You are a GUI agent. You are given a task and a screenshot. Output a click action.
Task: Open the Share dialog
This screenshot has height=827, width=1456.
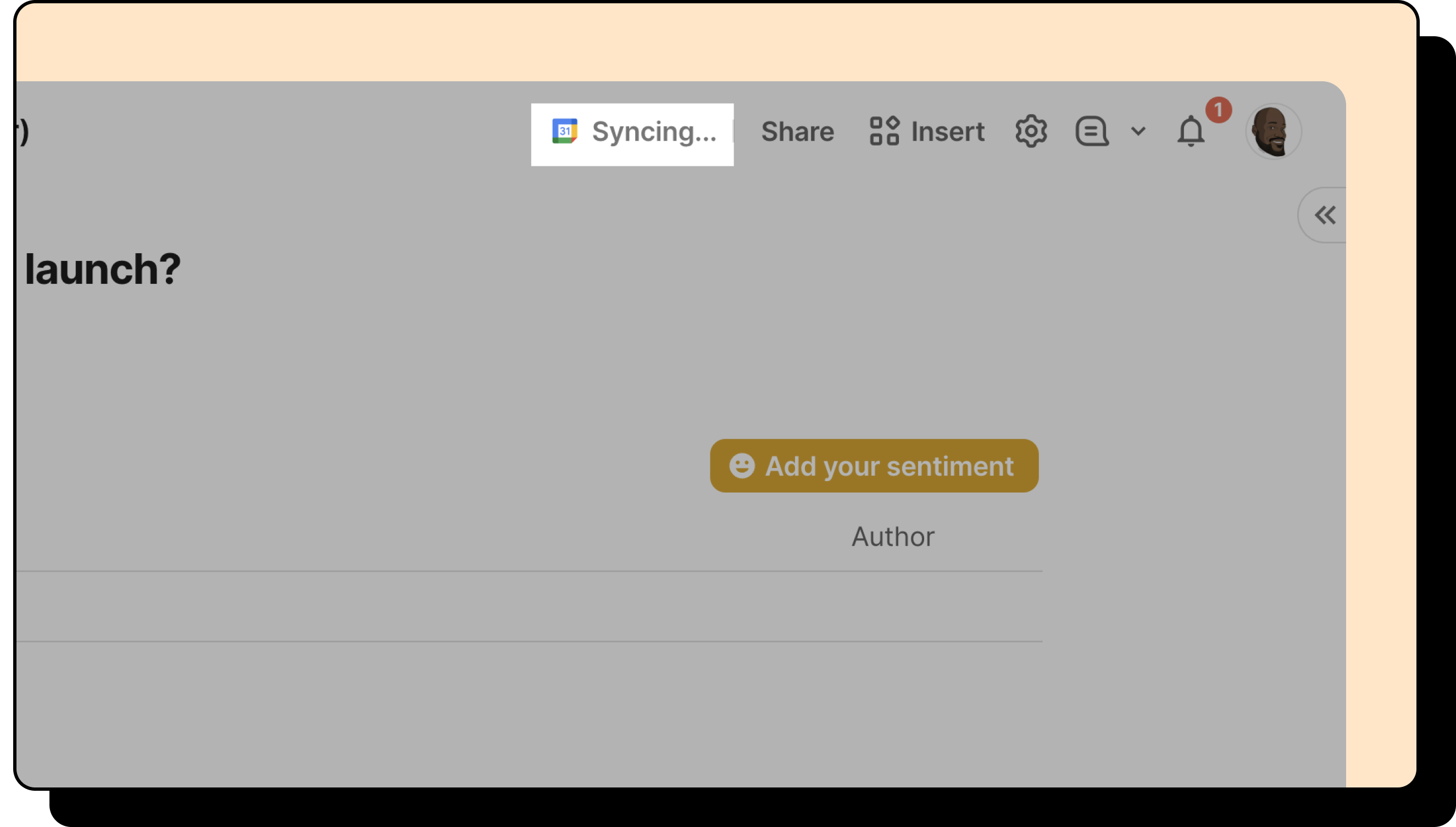coord(797,132)
